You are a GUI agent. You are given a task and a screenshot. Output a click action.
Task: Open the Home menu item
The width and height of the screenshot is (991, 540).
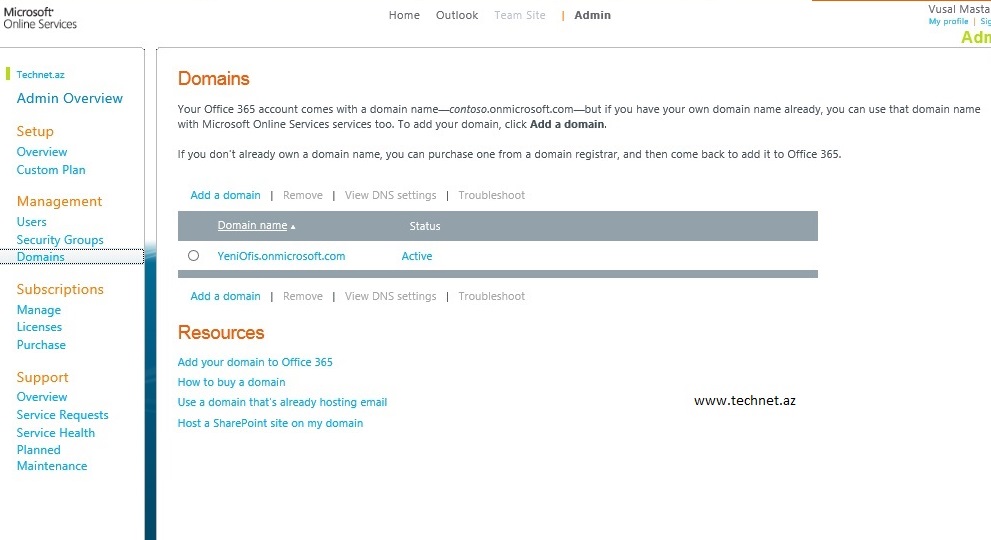click(404, 15)
